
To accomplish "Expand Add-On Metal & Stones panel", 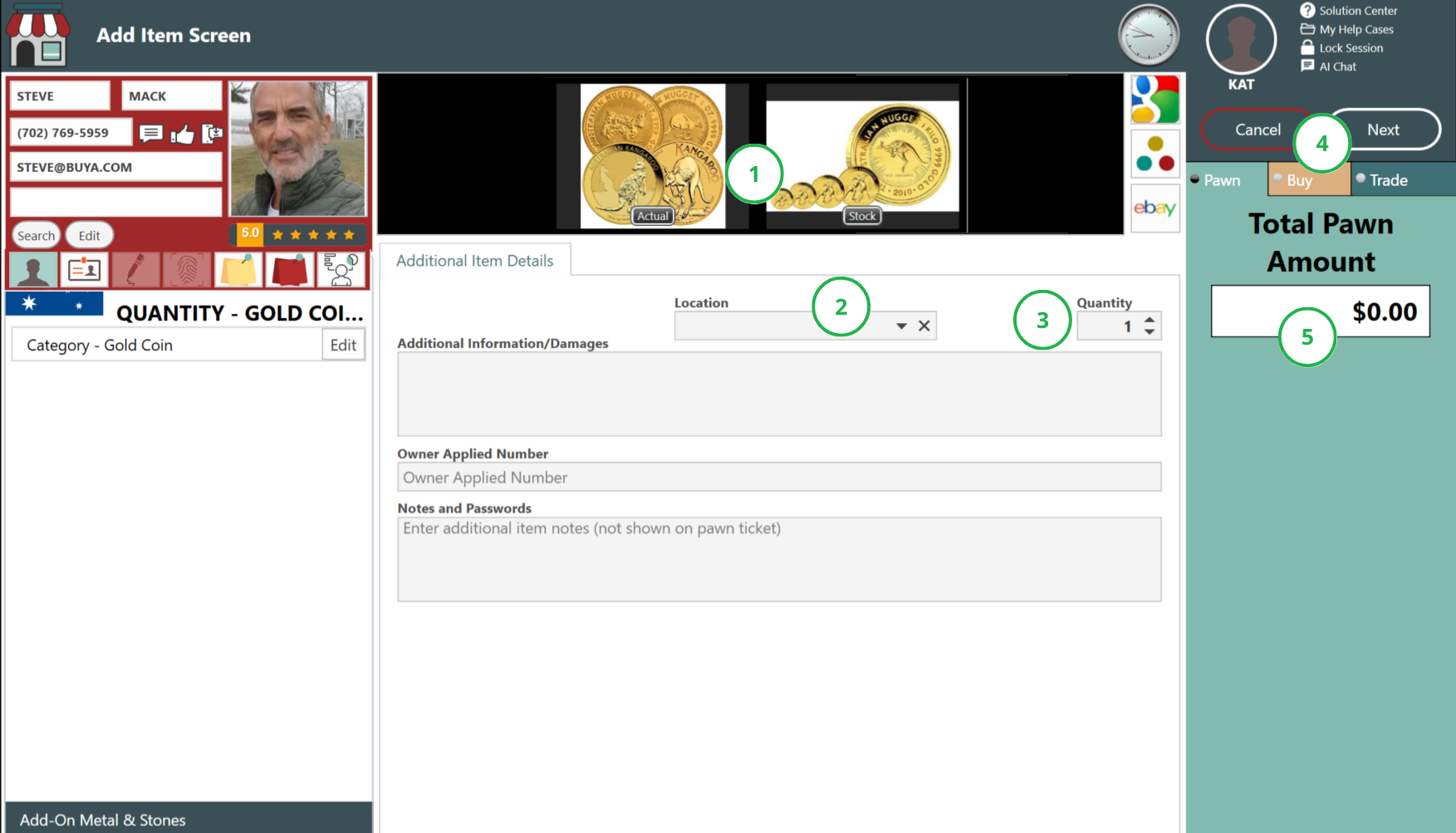I will pos(189,818).
